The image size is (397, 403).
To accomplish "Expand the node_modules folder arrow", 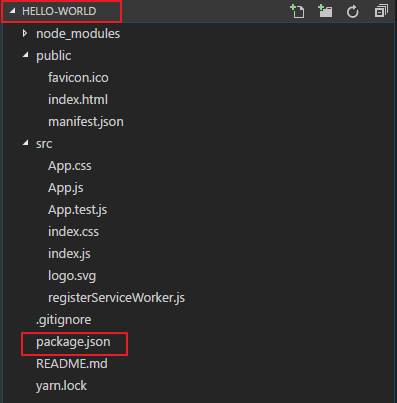I will click(25, 33).
